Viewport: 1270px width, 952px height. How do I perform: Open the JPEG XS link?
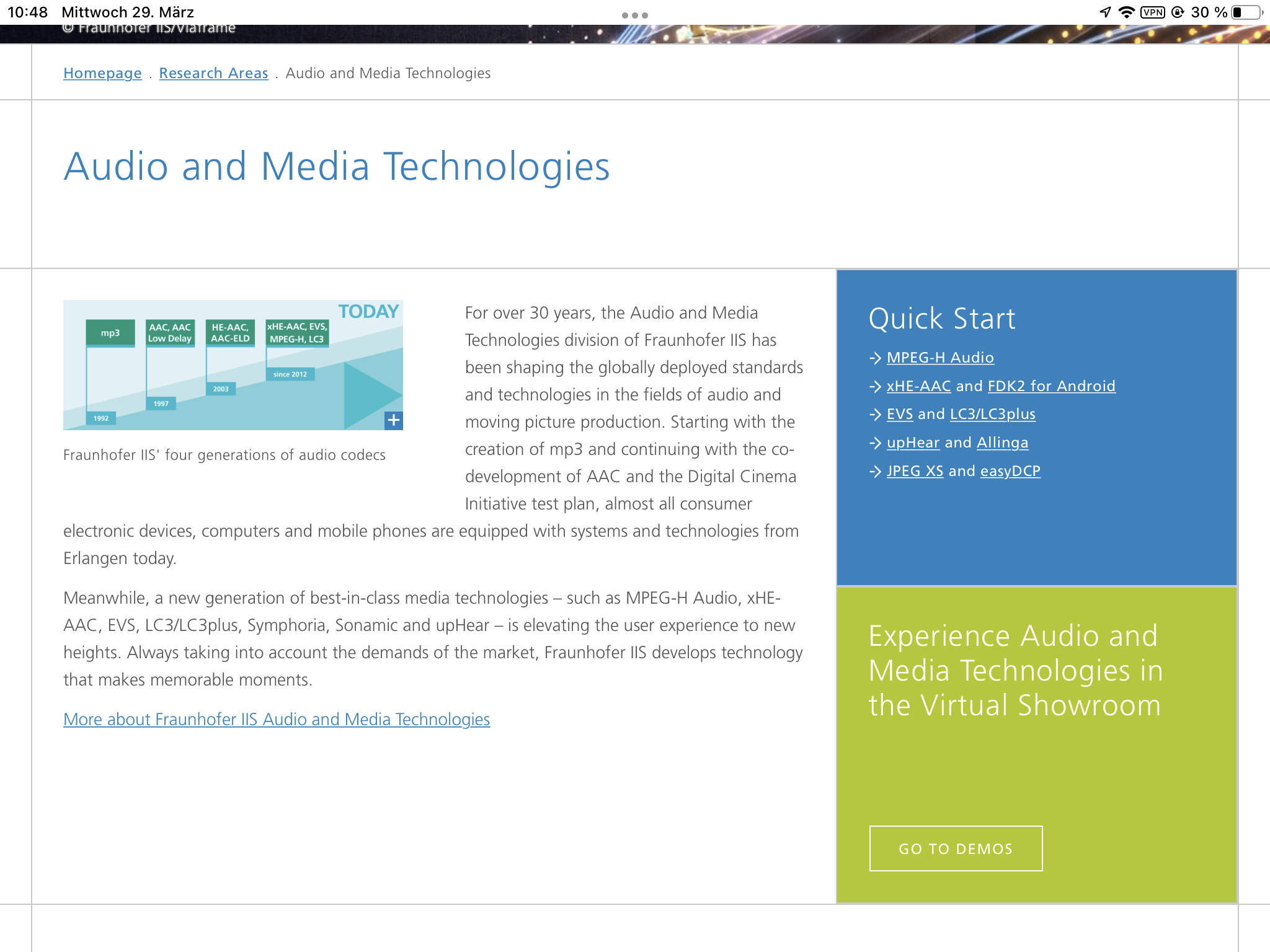(x=915, y=471)
